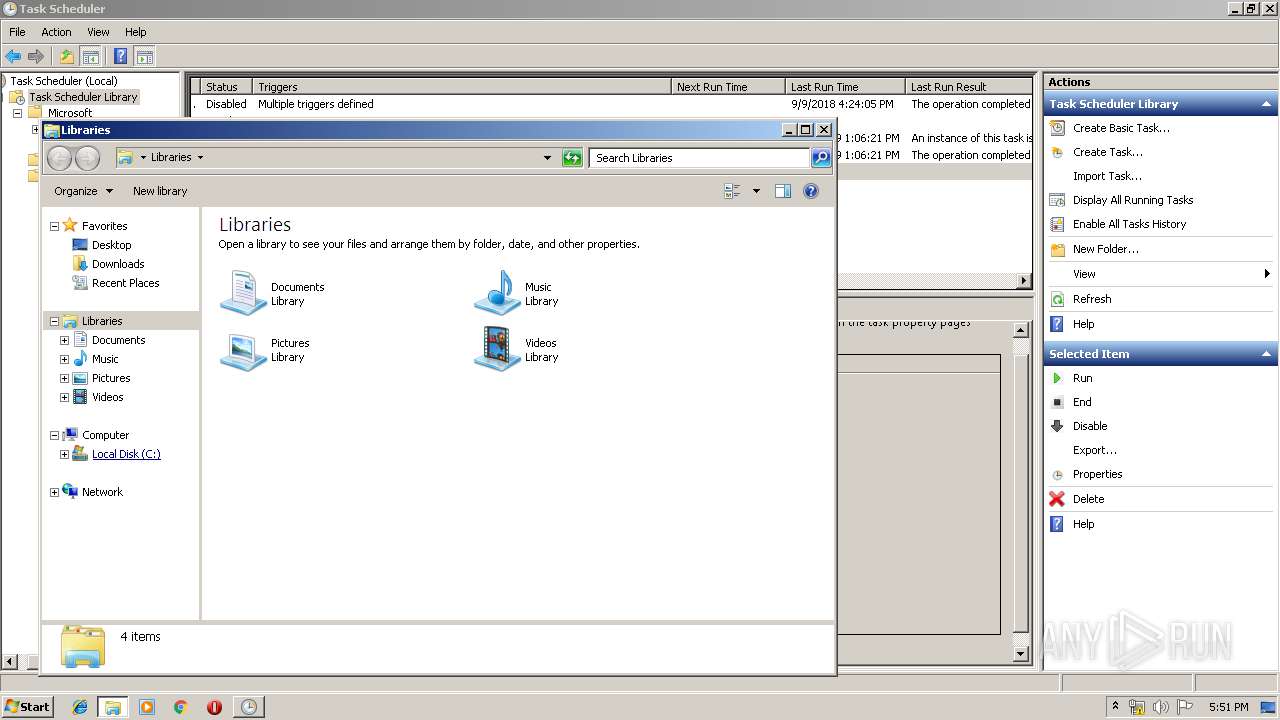Click the Libraries window help icon
The width and height of the screenshot is (1280, 720).
811,191
